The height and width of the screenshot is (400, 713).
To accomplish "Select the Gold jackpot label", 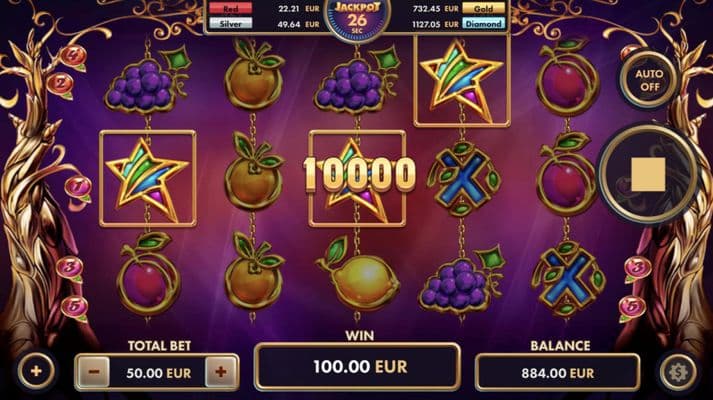I will (483, 9).
